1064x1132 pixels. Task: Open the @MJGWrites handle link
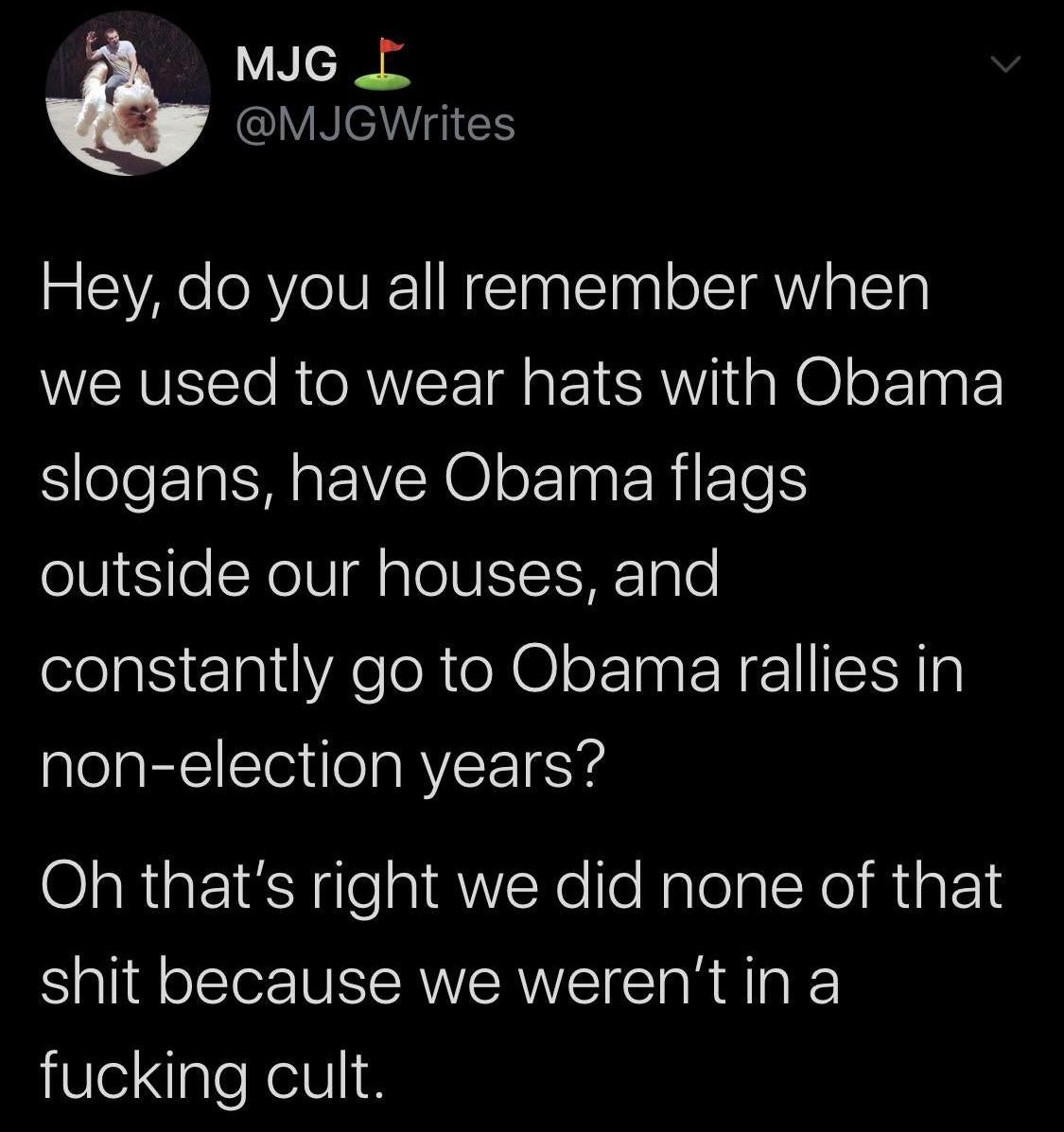pos(375,124)
